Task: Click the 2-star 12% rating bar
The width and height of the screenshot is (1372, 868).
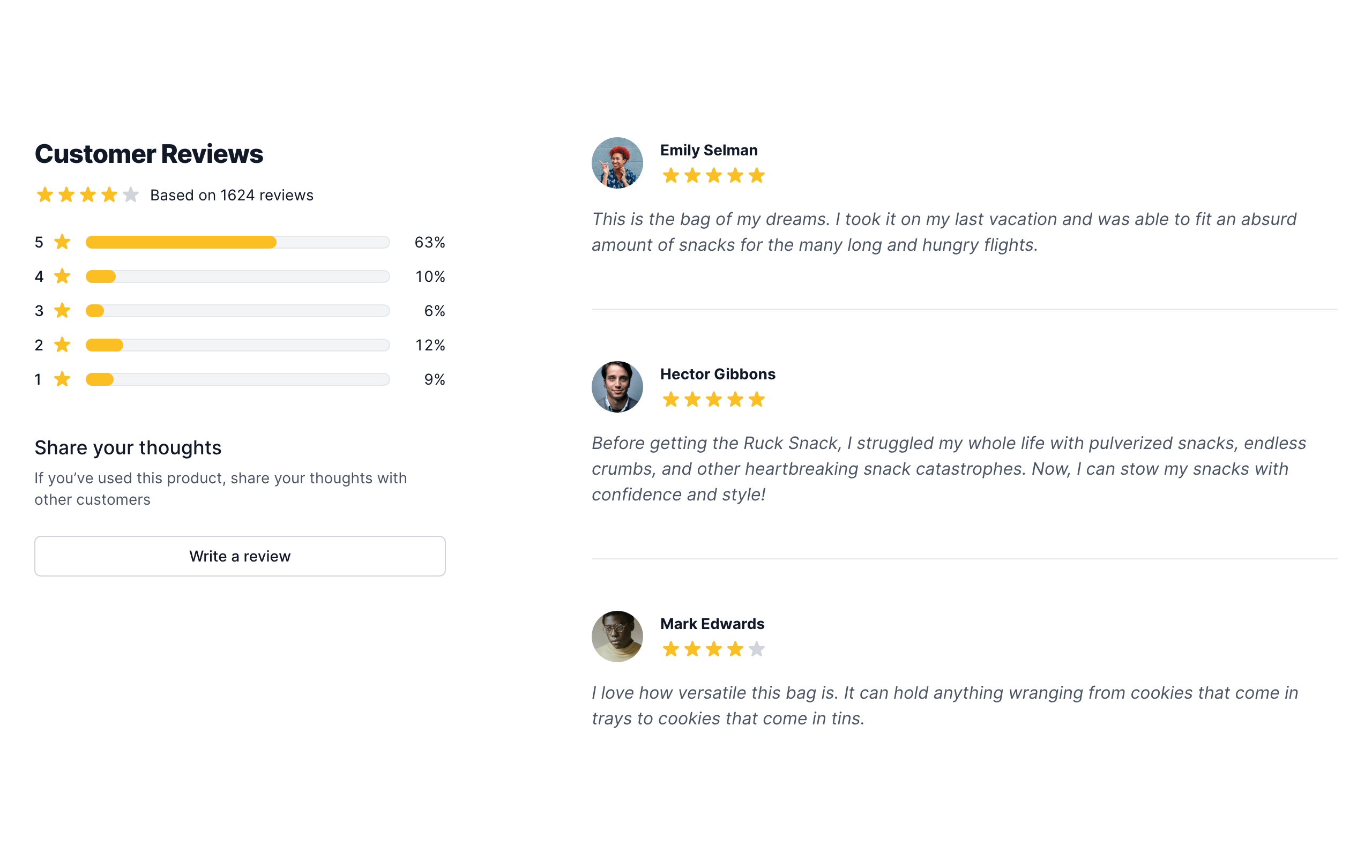Action: [x=237, y=345]
